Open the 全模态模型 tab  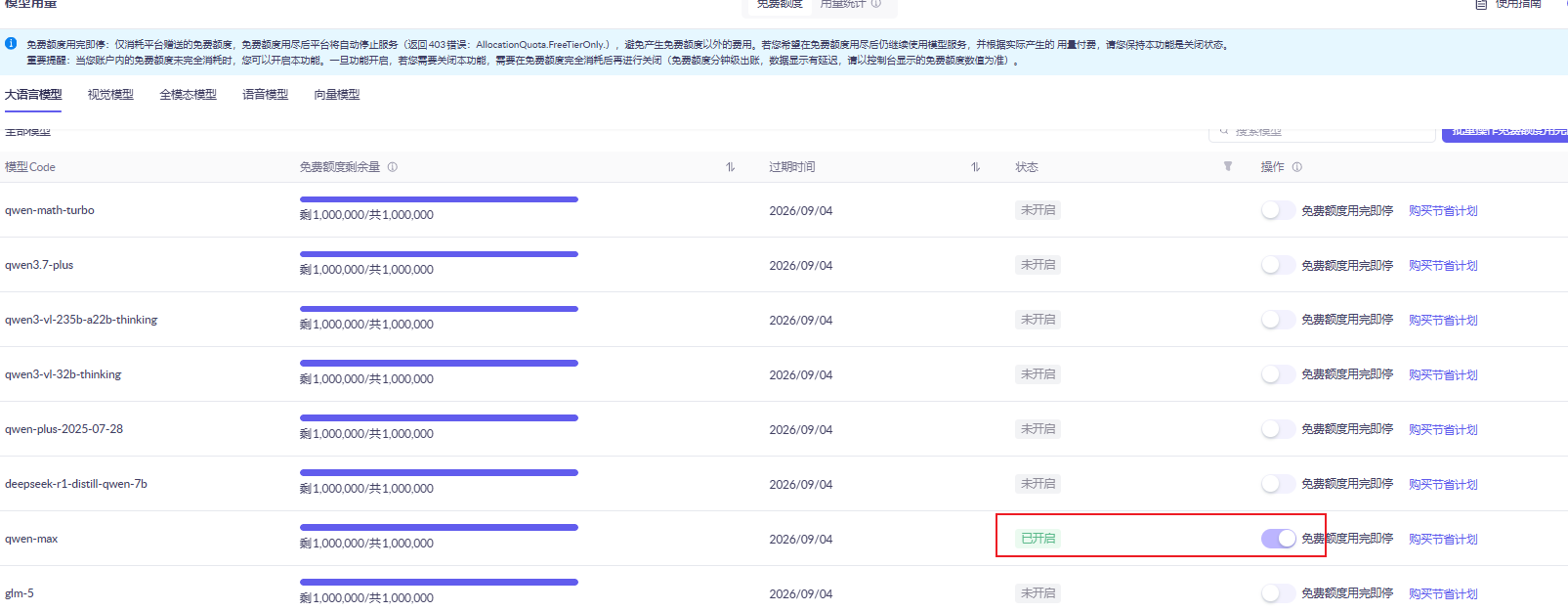(189, 95)
